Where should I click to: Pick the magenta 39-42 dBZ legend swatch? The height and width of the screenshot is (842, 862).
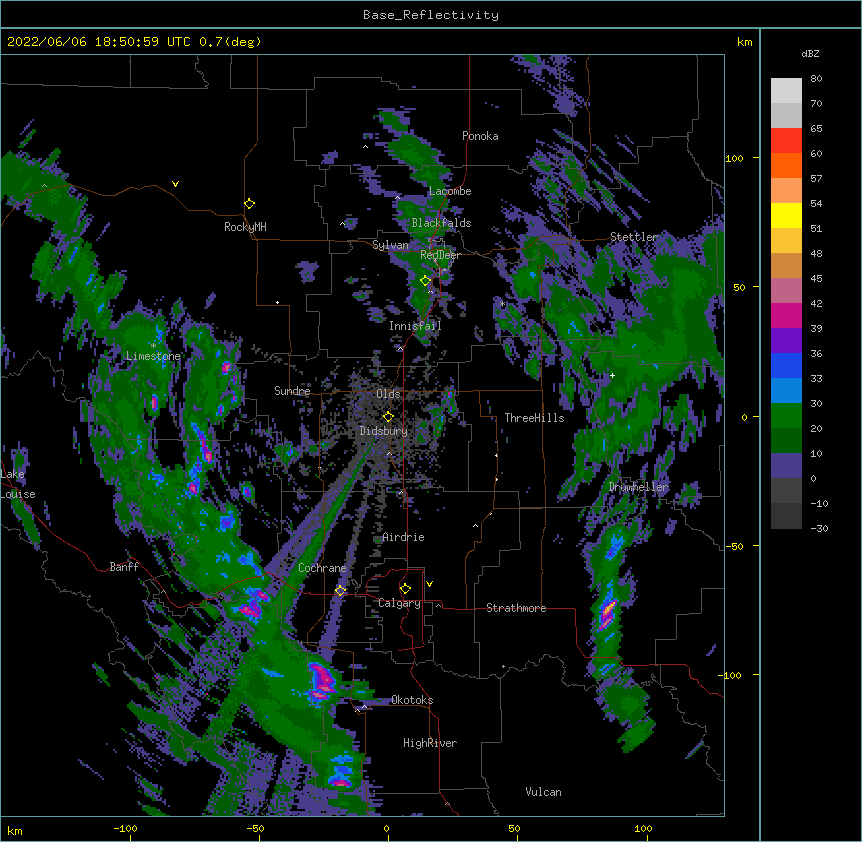[x=786, y=316]
